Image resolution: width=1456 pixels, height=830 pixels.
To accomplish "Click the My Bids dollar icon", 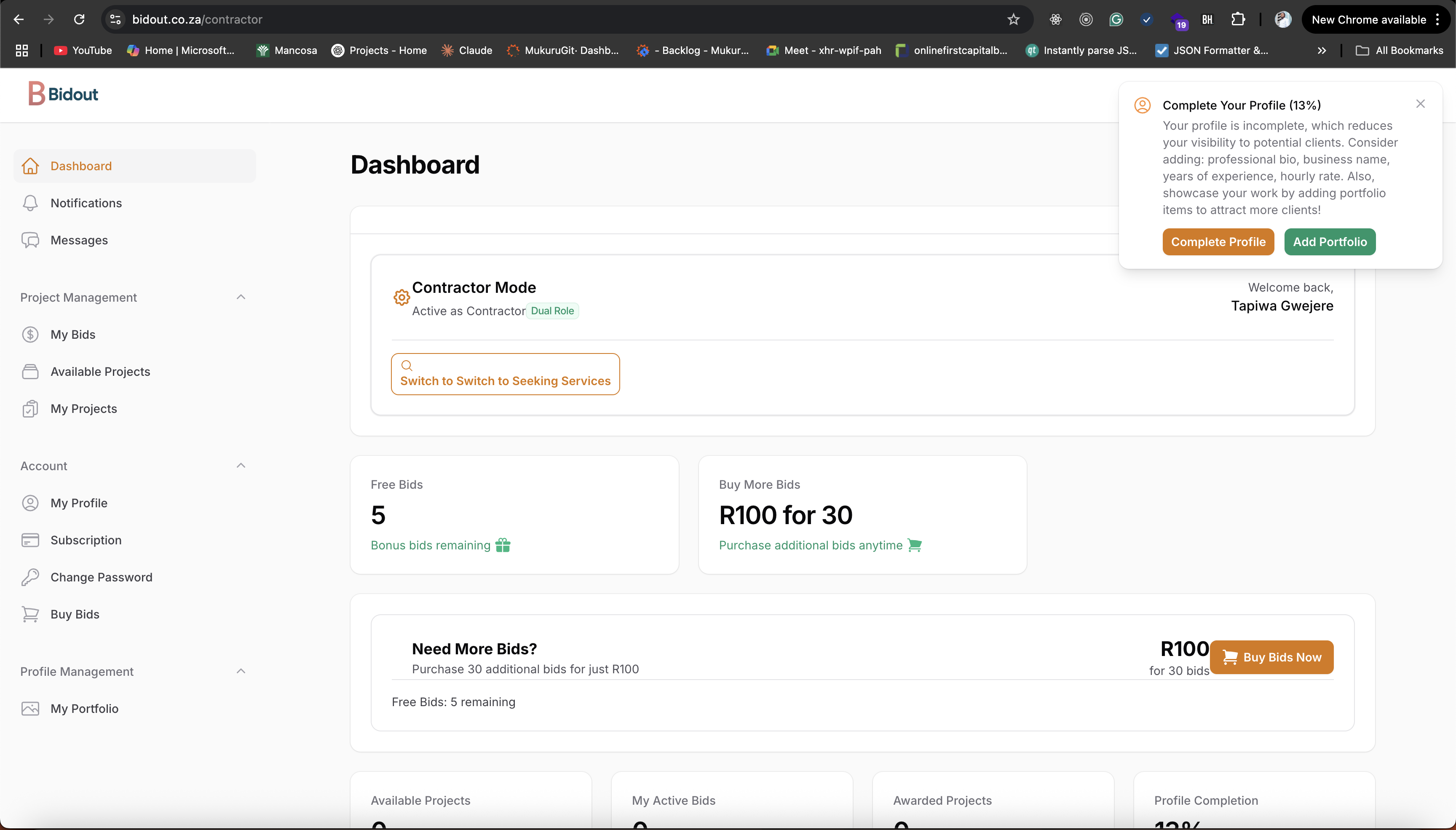I will pos(30,335).
